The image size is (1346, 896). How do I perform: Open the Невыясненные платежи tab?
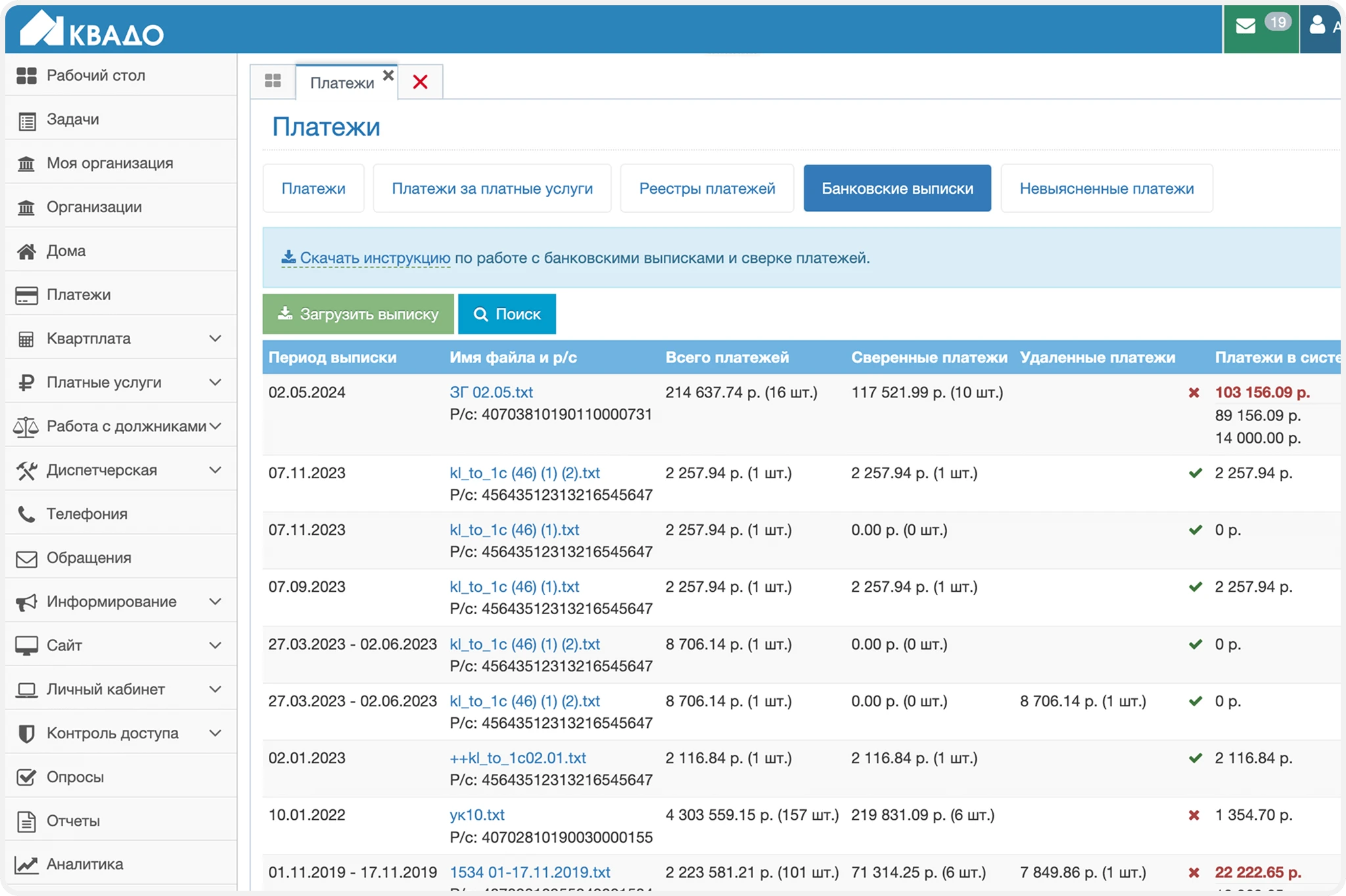click(x=1106, y=189)
